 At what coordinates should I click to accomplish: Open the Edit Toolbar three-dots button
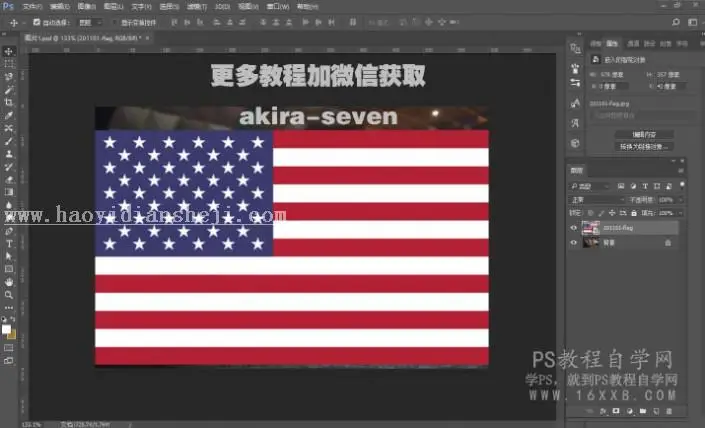9,308
